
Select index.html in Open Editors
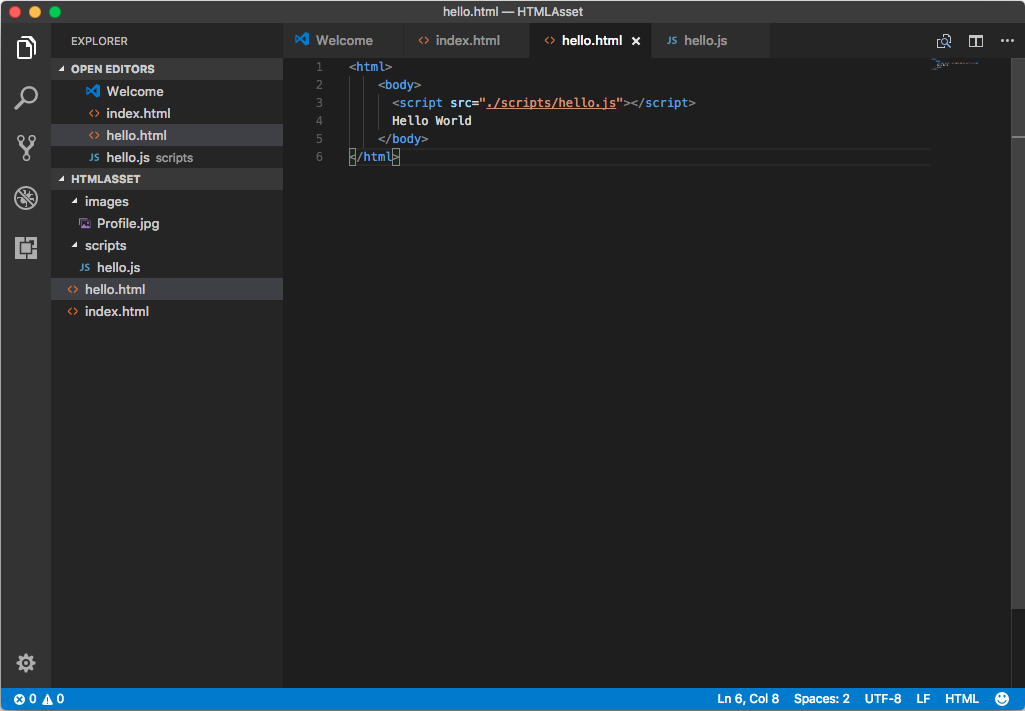click(167, 113)
